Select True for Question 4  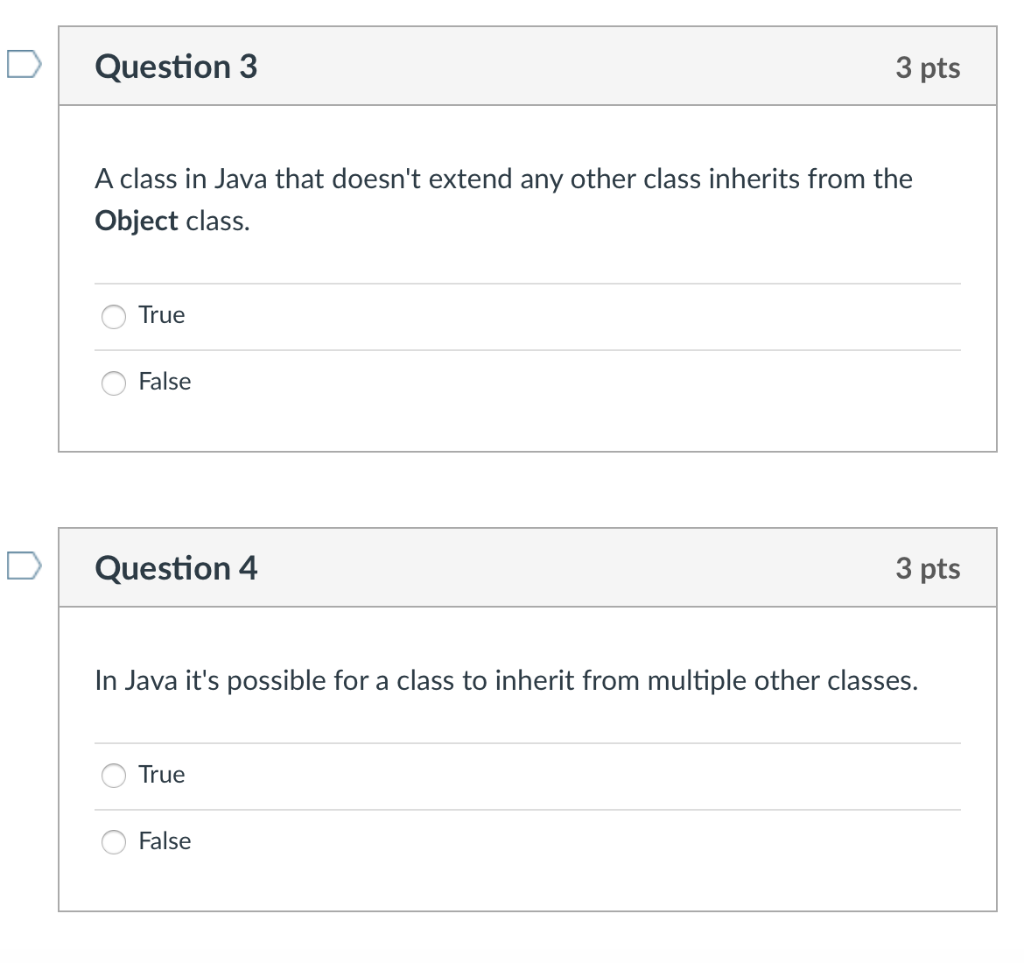(113, 775)
